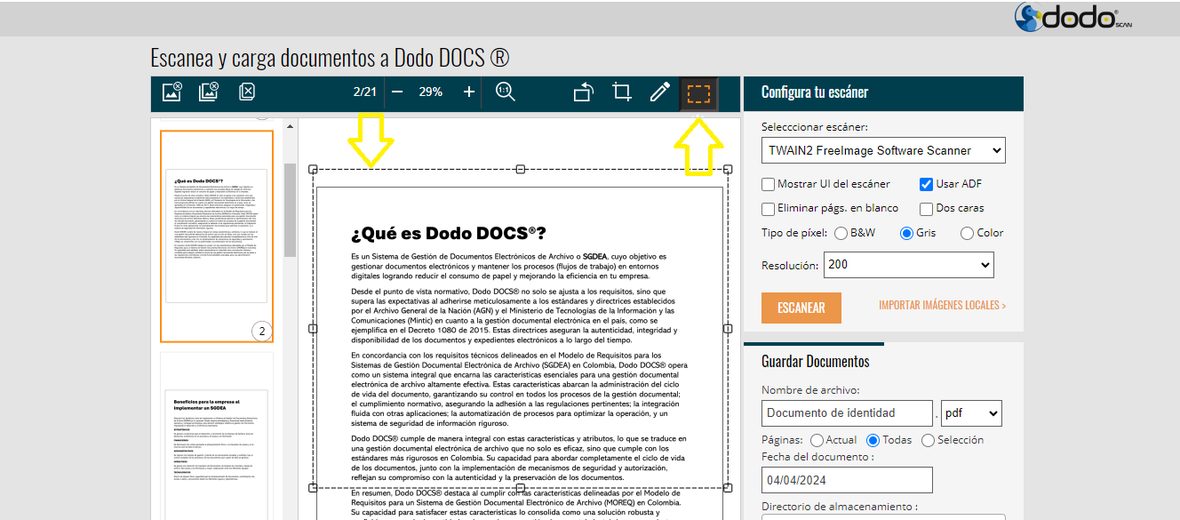Screen dimensions: 1180x520
Task: Choose Actual pages option
Action: (817, 440)
